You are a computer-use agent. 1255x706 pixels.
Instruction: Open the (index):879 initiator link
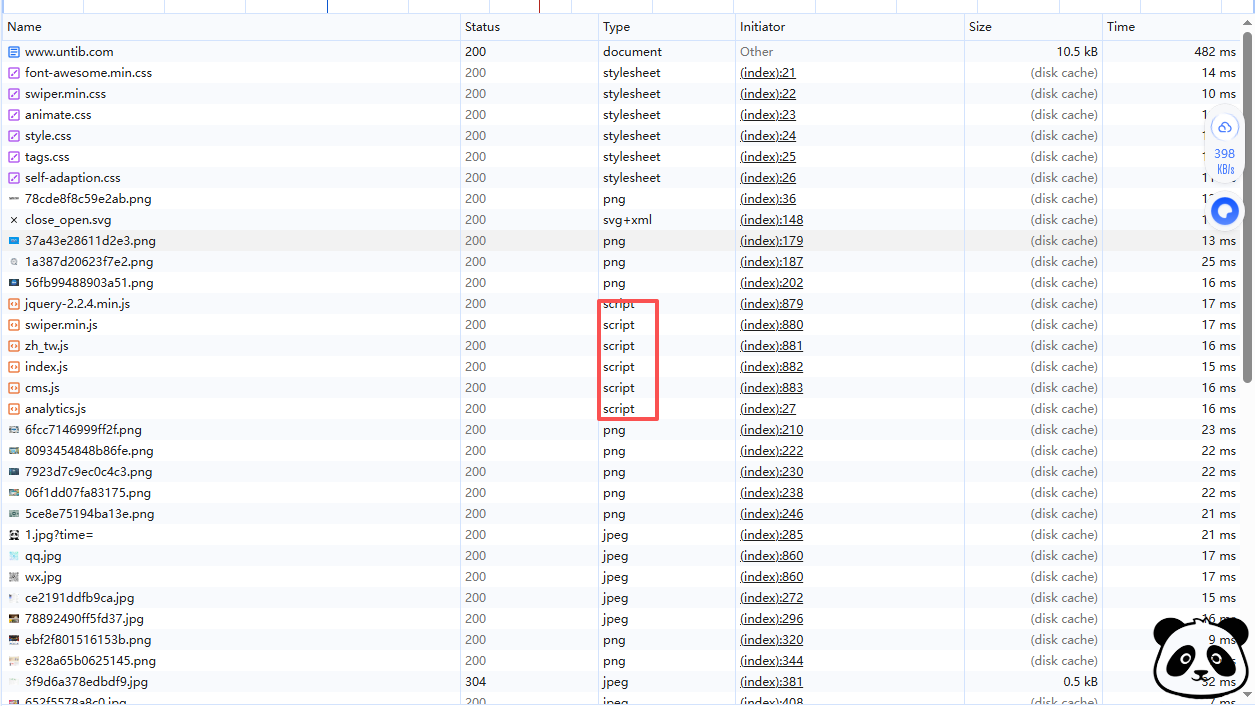point(771,304)
